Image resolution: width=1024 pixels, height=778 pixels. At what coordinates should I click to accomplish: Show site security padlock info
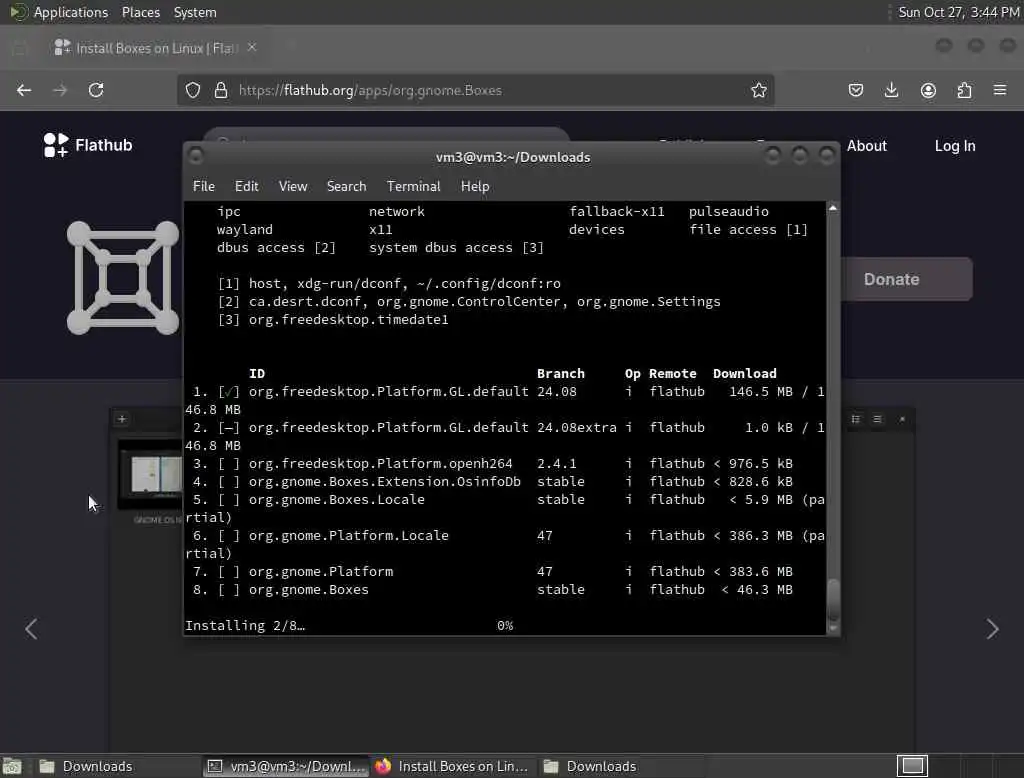[221, 90]
